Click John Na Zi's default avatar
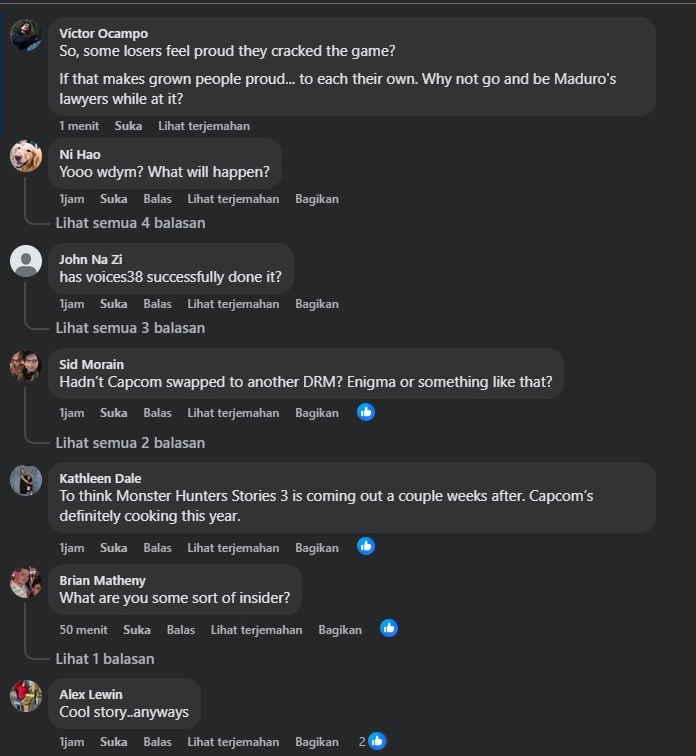Screen dimensions: 696x756 pyautogui.click(x=26, y=261)
